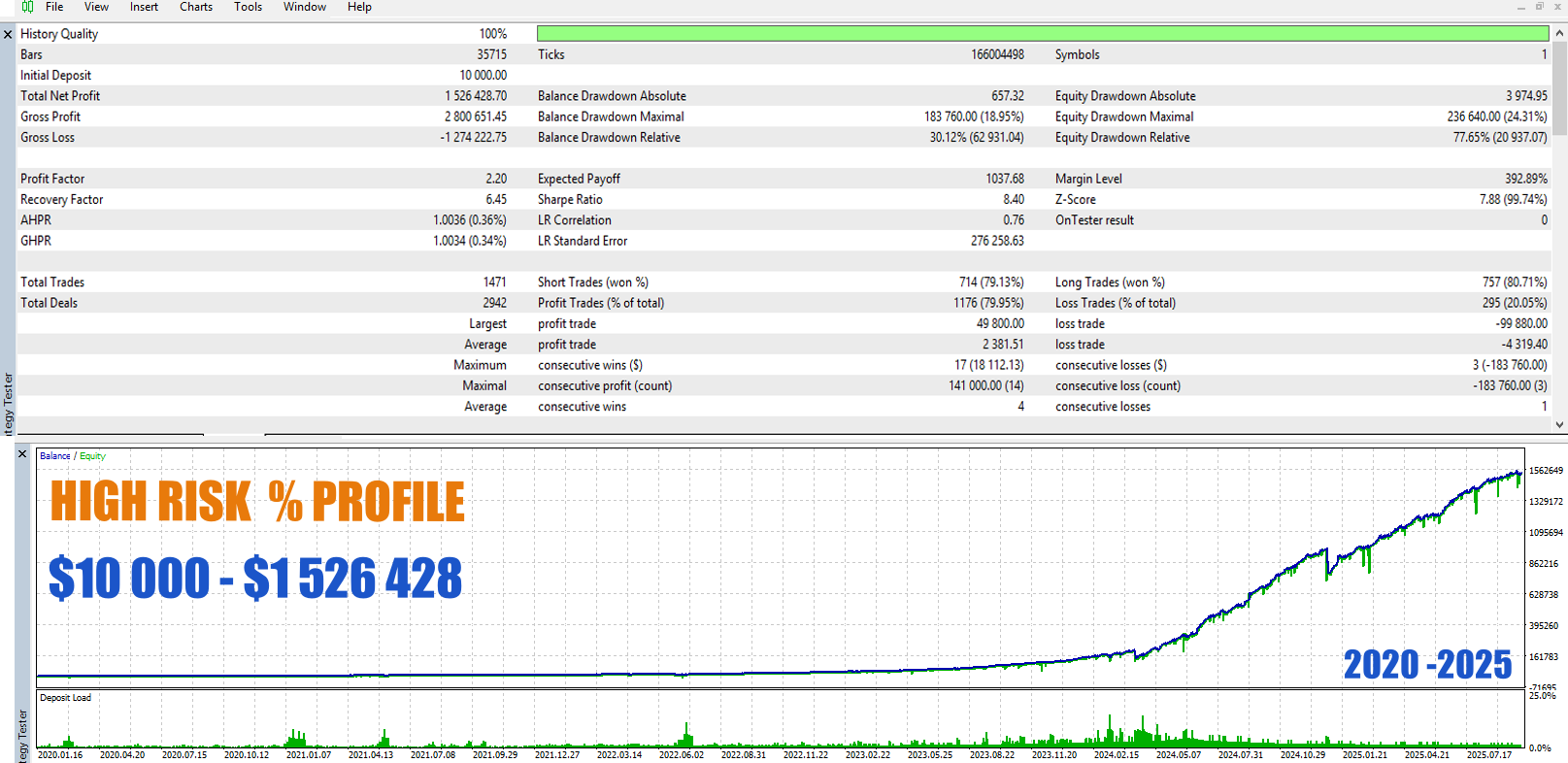Click the Sharpe Ratio value 8.40

point(1014,200)
